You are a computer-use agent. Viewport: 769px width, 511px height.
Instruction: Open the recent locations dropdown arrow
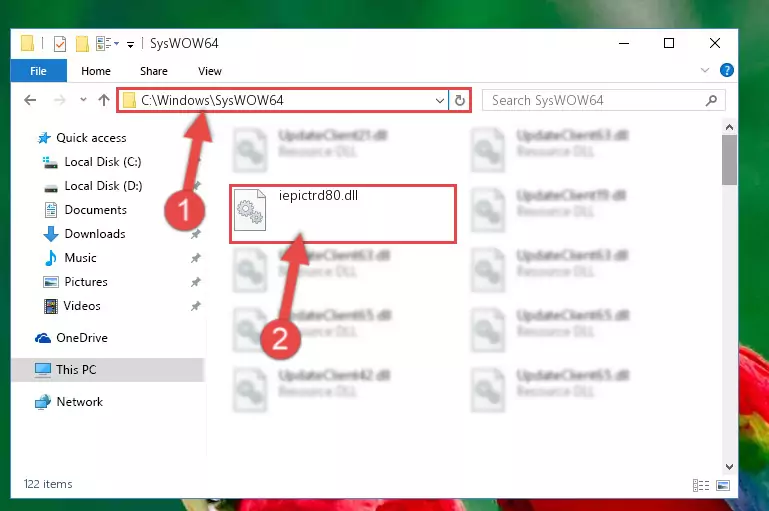tap(83, 100)
